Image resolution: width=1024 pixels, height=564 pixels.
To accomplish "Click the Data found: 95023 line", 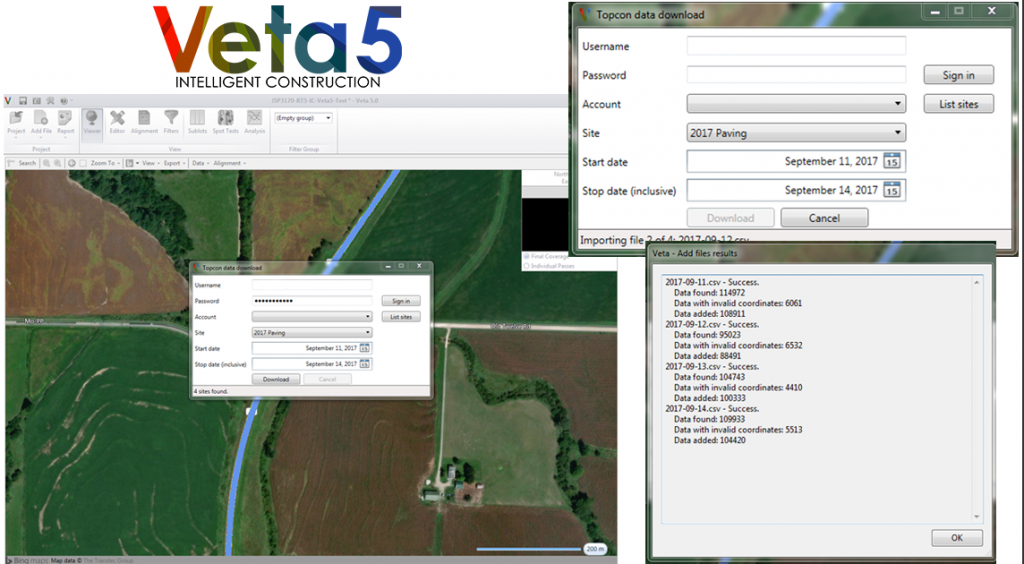I will [707, 335].
